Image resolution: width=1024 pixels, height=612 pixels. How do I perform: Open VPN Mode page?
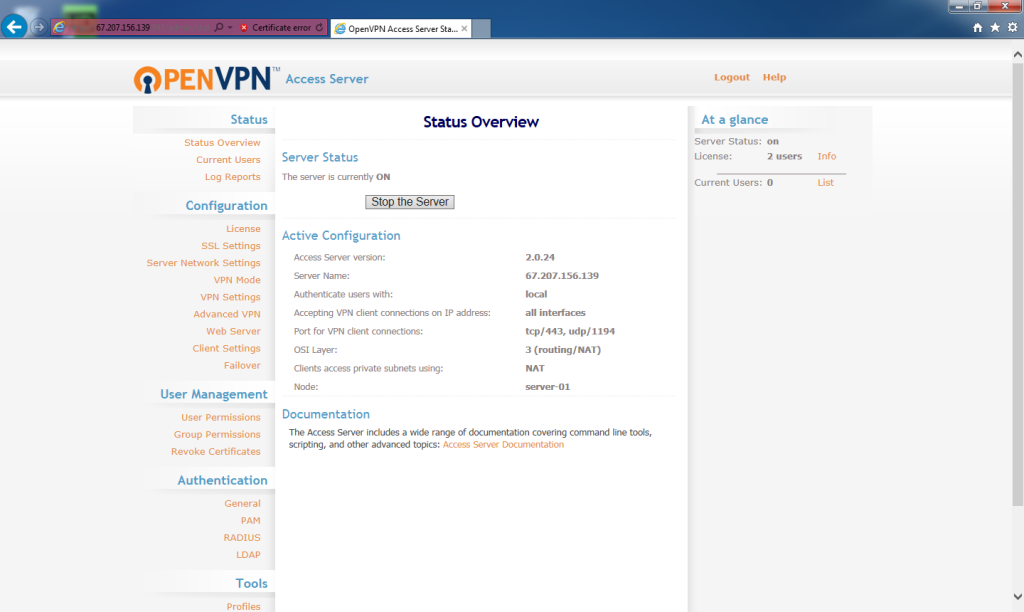(237, 280)
